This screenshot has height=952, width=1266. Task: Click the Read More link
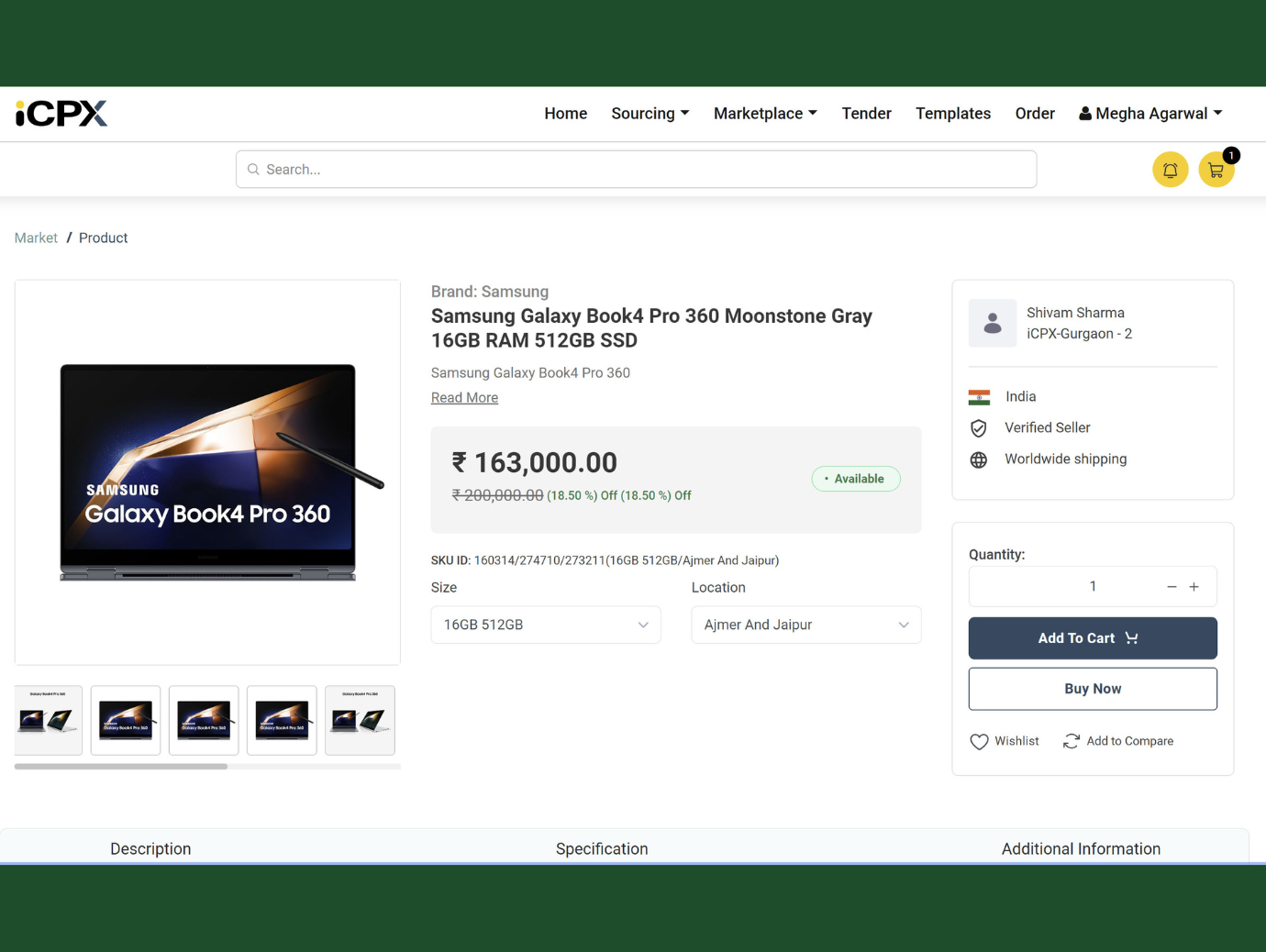click(x=464, y=398)
